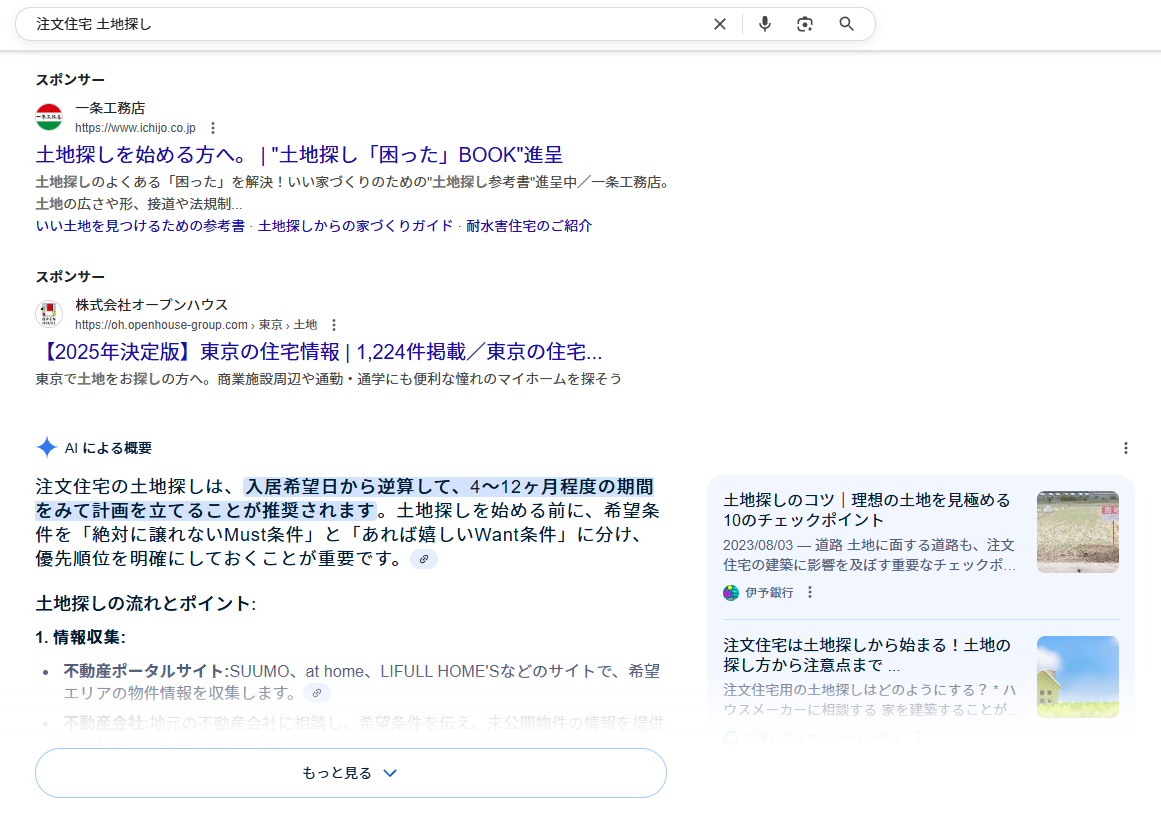
Task: Click the land photo thumbnail for 土地探しのコツ
Action: click(x=1078, y=532)
